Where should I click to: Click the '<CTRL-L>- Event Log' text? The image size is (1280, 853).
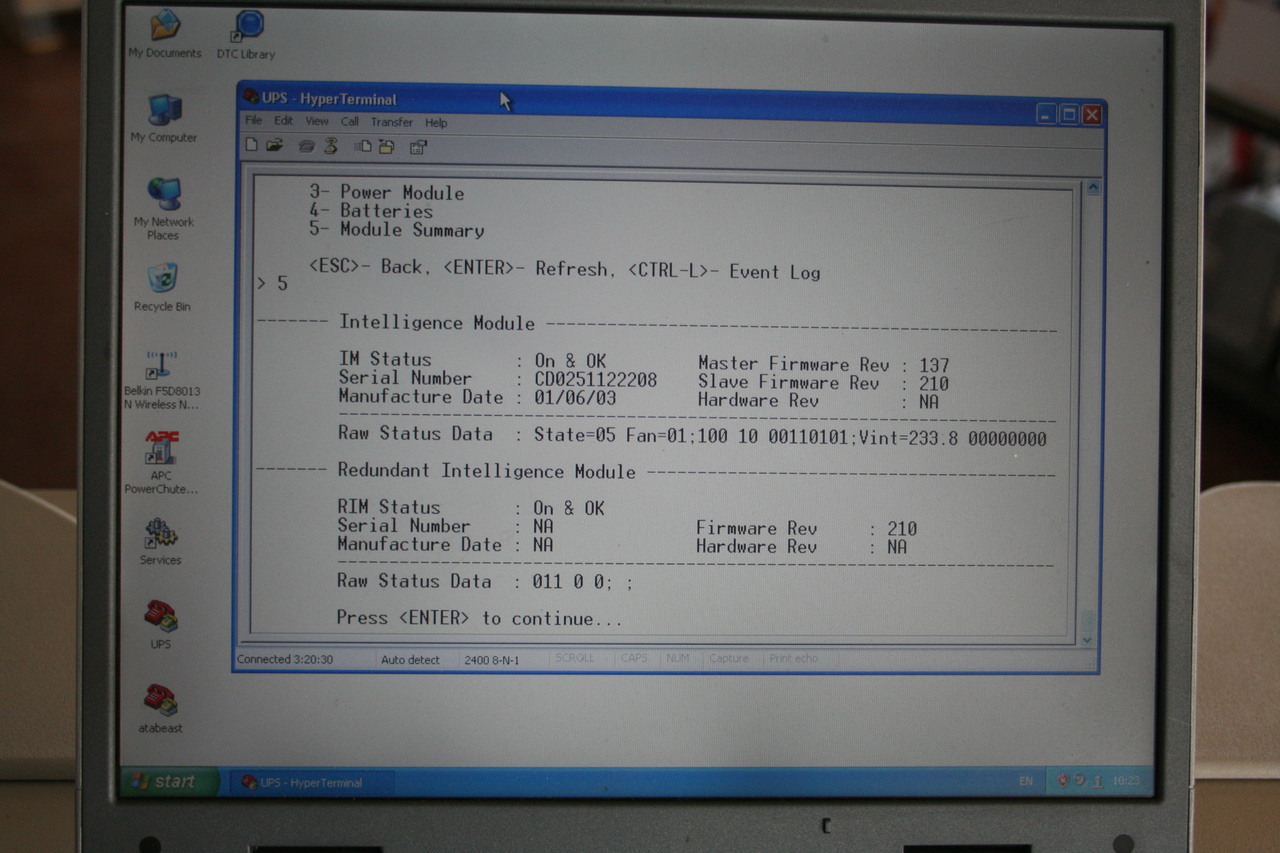pyautogui.click(x=725, y=271)
